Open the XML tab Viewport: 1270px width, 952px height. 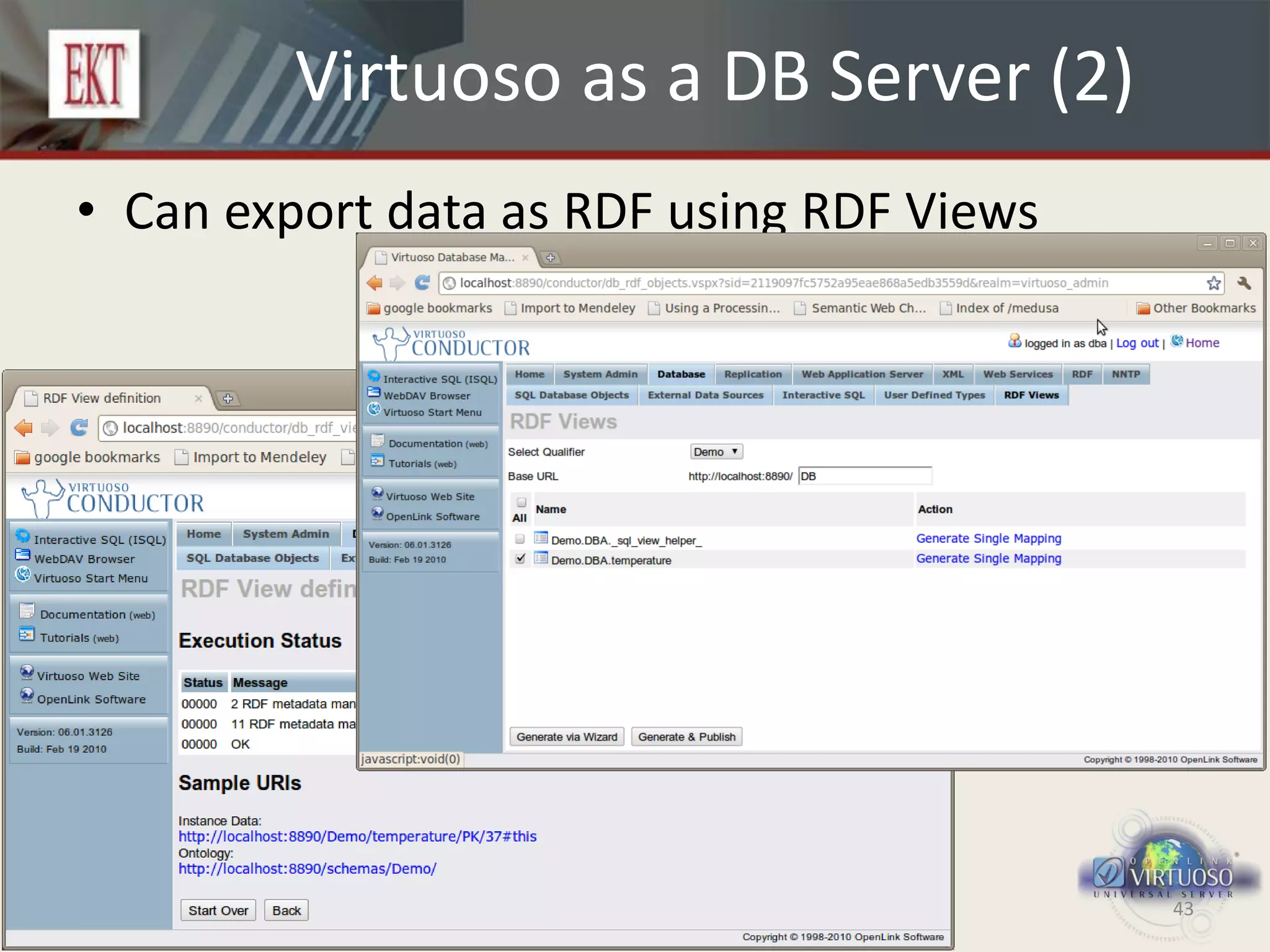point(953,374)
